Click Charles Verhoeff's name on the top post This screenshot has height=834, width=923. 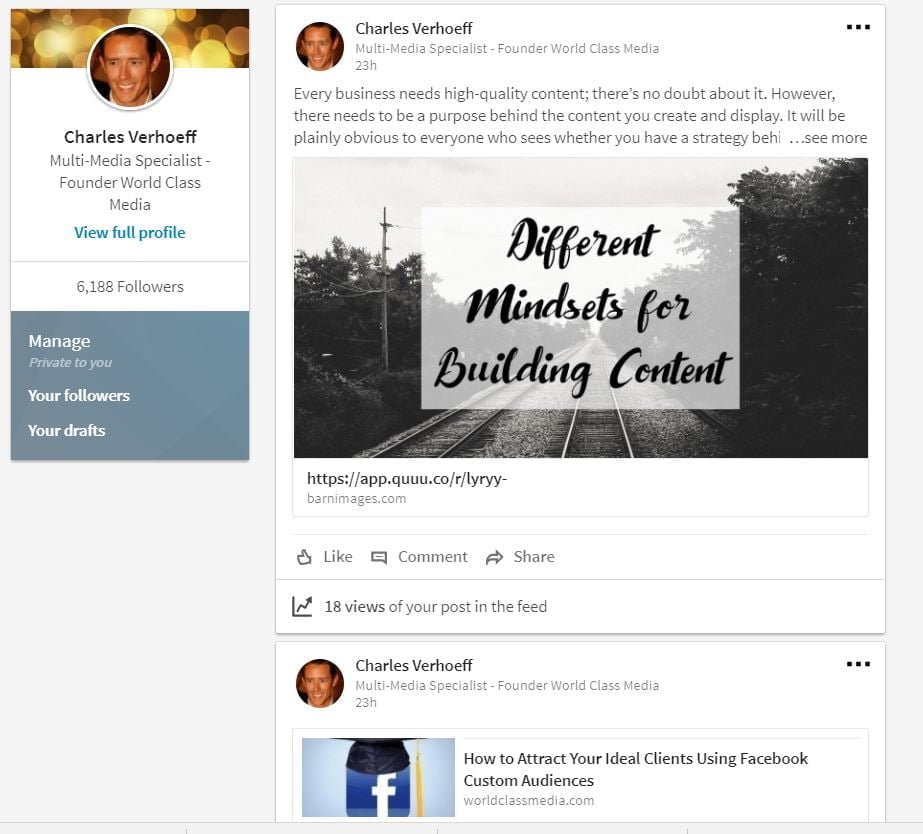(414, 28)
